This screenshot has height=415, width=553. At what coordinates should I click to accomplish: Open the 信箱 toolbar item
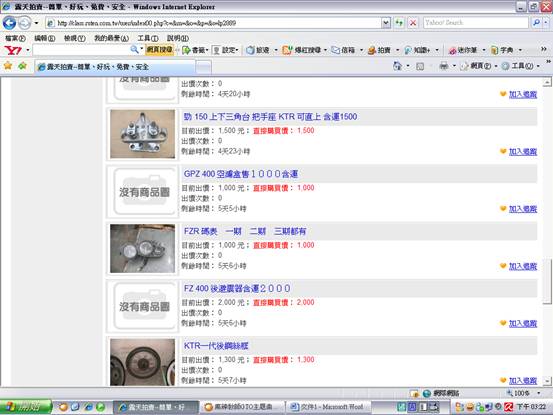[x=344, y=50]
